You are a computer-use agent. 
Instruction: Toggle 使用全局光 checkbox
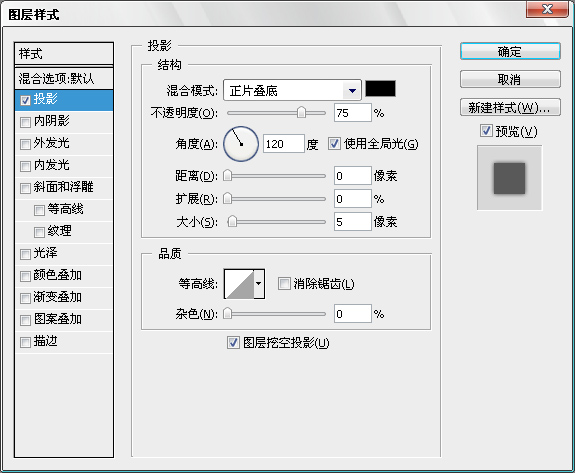pyautogui.click(x=334, y=144)
